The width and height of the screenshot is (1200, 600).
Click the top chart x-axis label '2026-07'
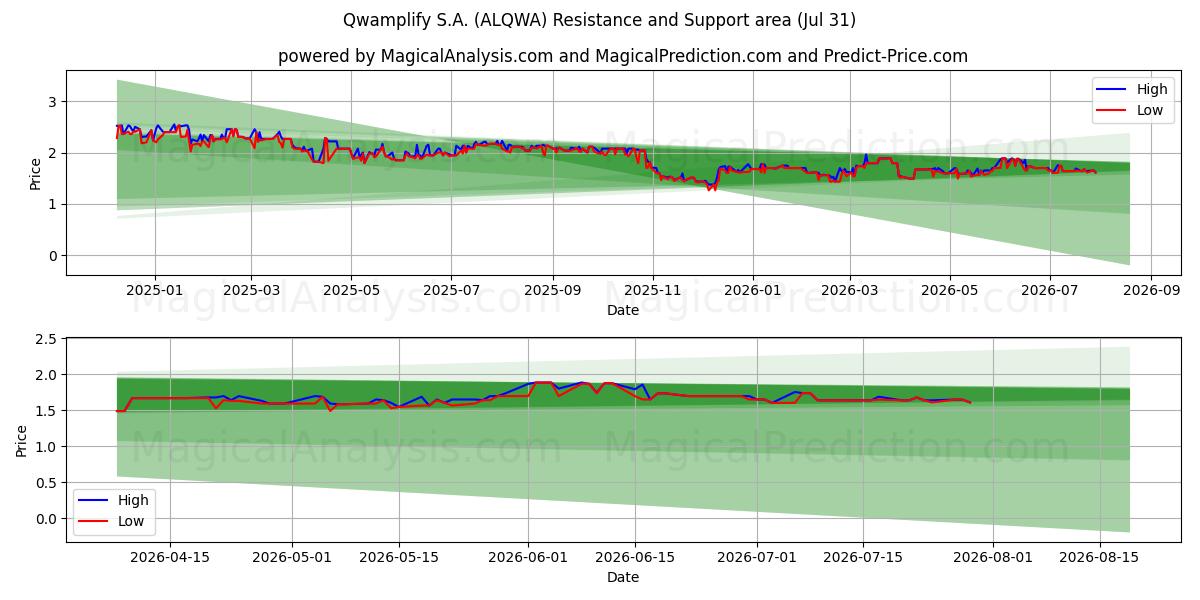[1049, 291]
